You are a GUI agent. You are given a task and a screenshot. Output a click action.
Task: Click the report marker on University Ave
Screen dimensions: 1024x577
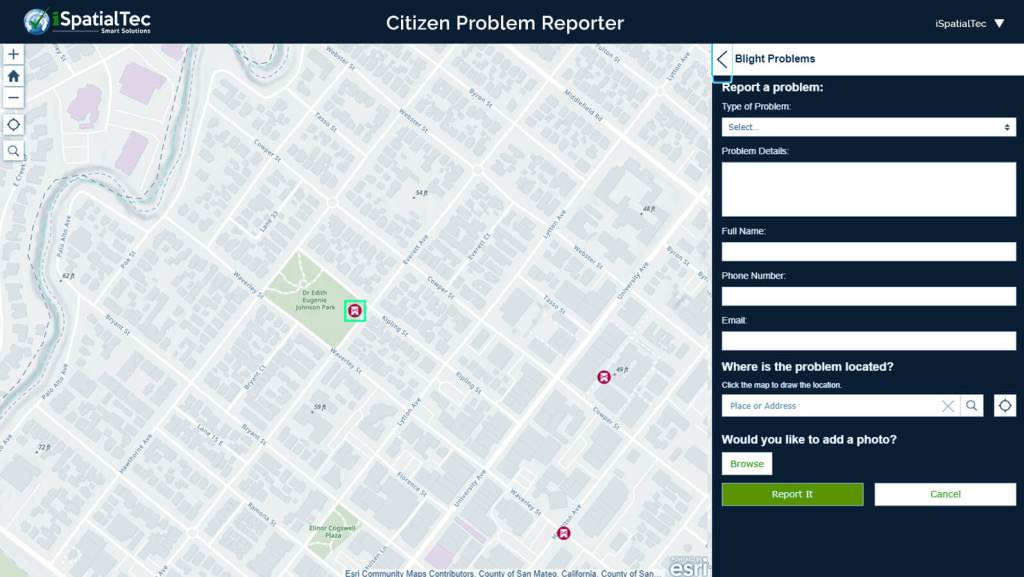click(x=604, y=377)
